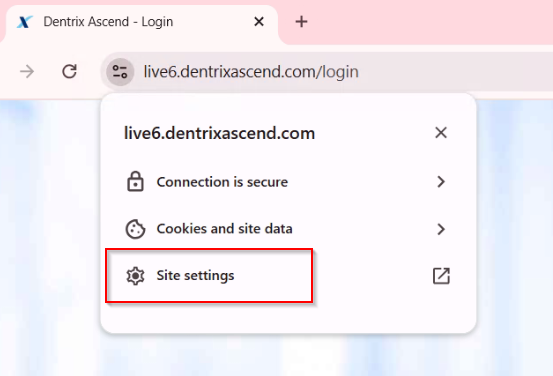Click the Dentrix Ascend favicon on the tab
Screen dimensions: 553x376
coord(25,22)
